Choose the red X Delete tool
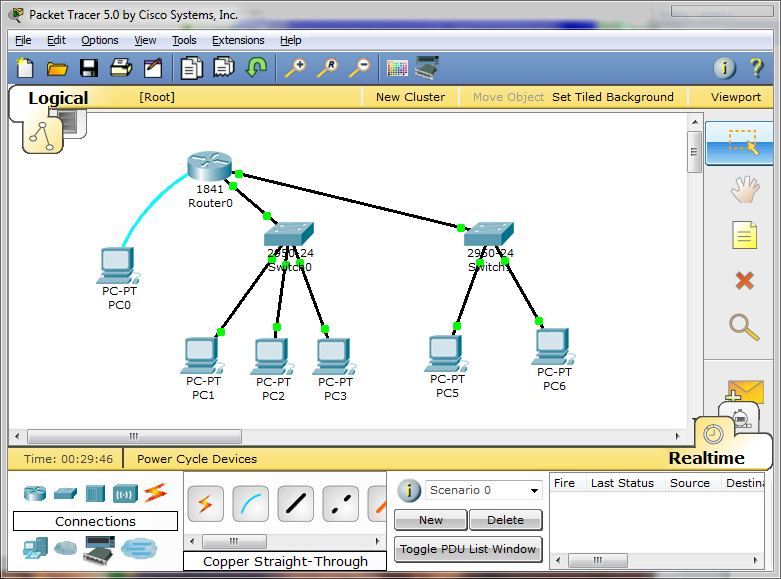This screenshot has height=579, width=781. (x=745, y=281)
